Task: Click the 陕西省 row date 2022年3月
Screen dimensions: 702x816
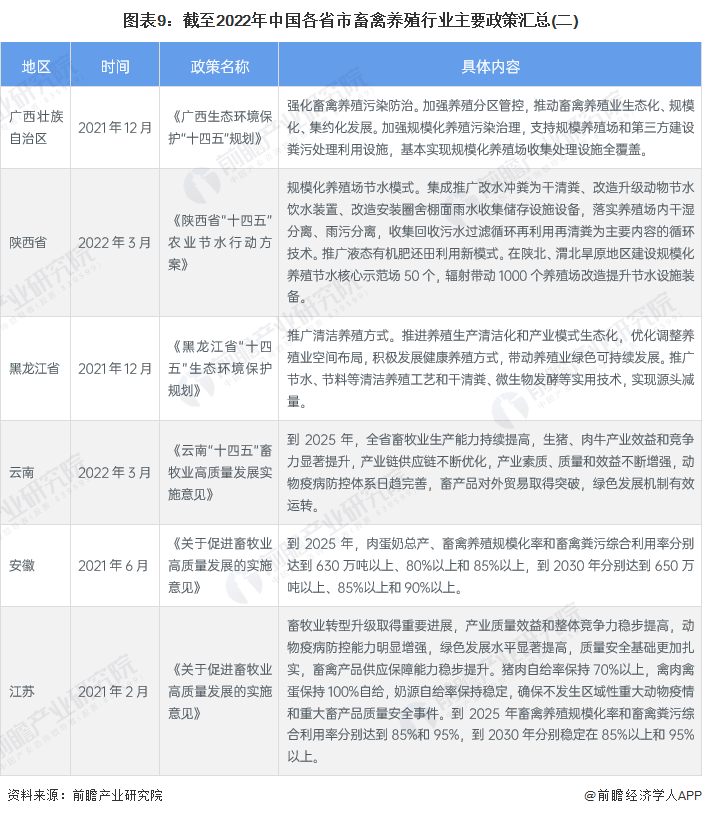Action: click(115, 241)
